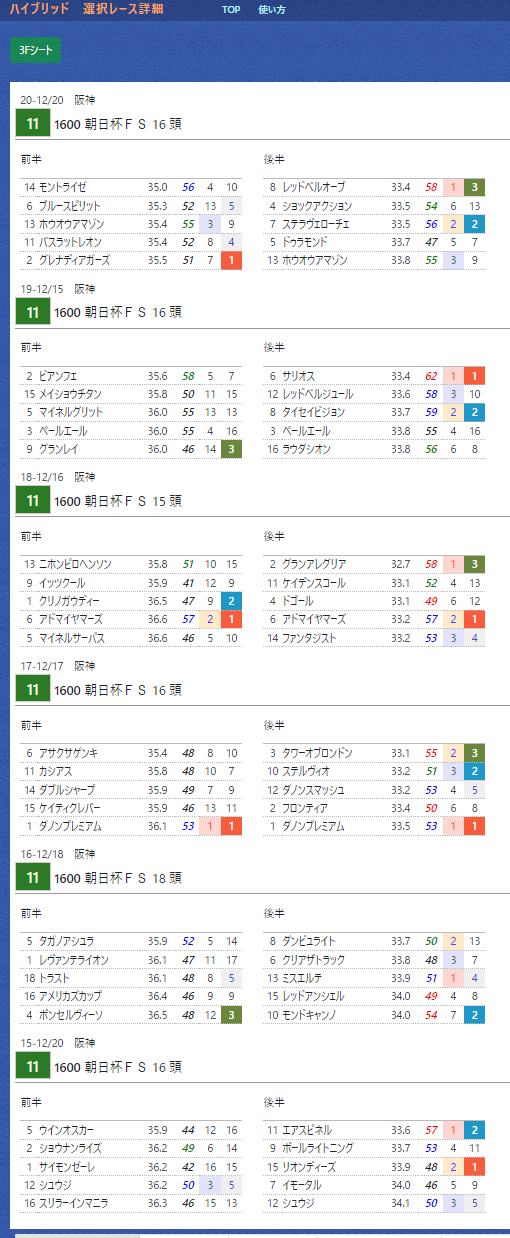510x1238 pixels.
Task: Click horse name レッドベルオーブ in 後半
Action: point(314,187)
